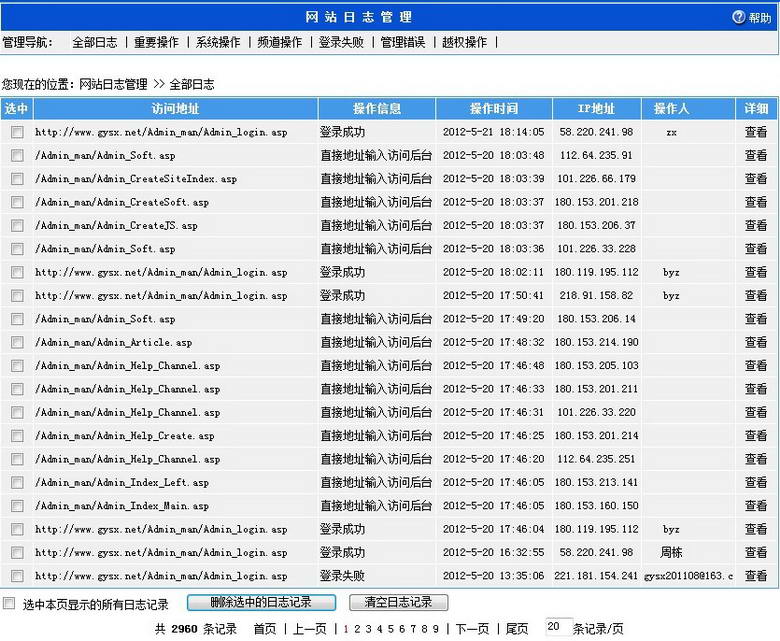This screenshot has height=641, width=780.
Task: View details of the 周栋 operator row
Action: coord(756,553)
